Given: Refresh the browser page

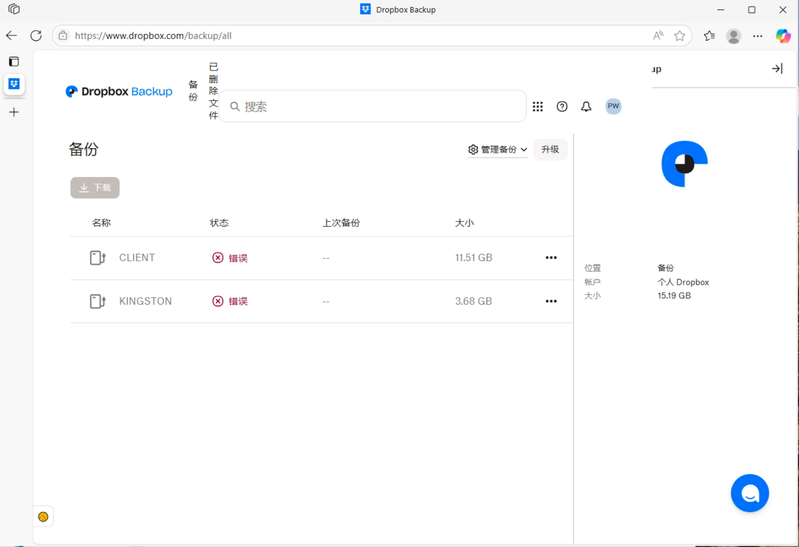Looking at the screenshot, I should (36, 36).
